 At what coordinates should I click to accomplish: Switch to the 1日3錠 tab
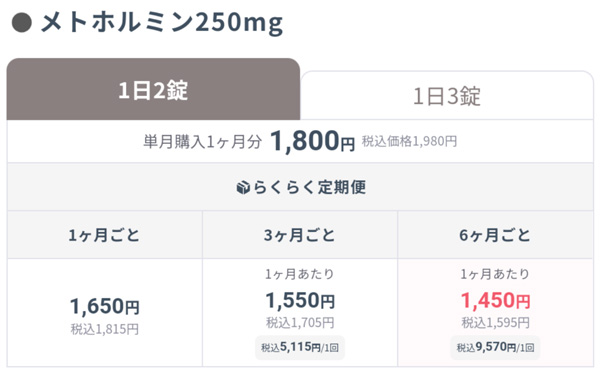pyautogui.click(x=447, y=96)
